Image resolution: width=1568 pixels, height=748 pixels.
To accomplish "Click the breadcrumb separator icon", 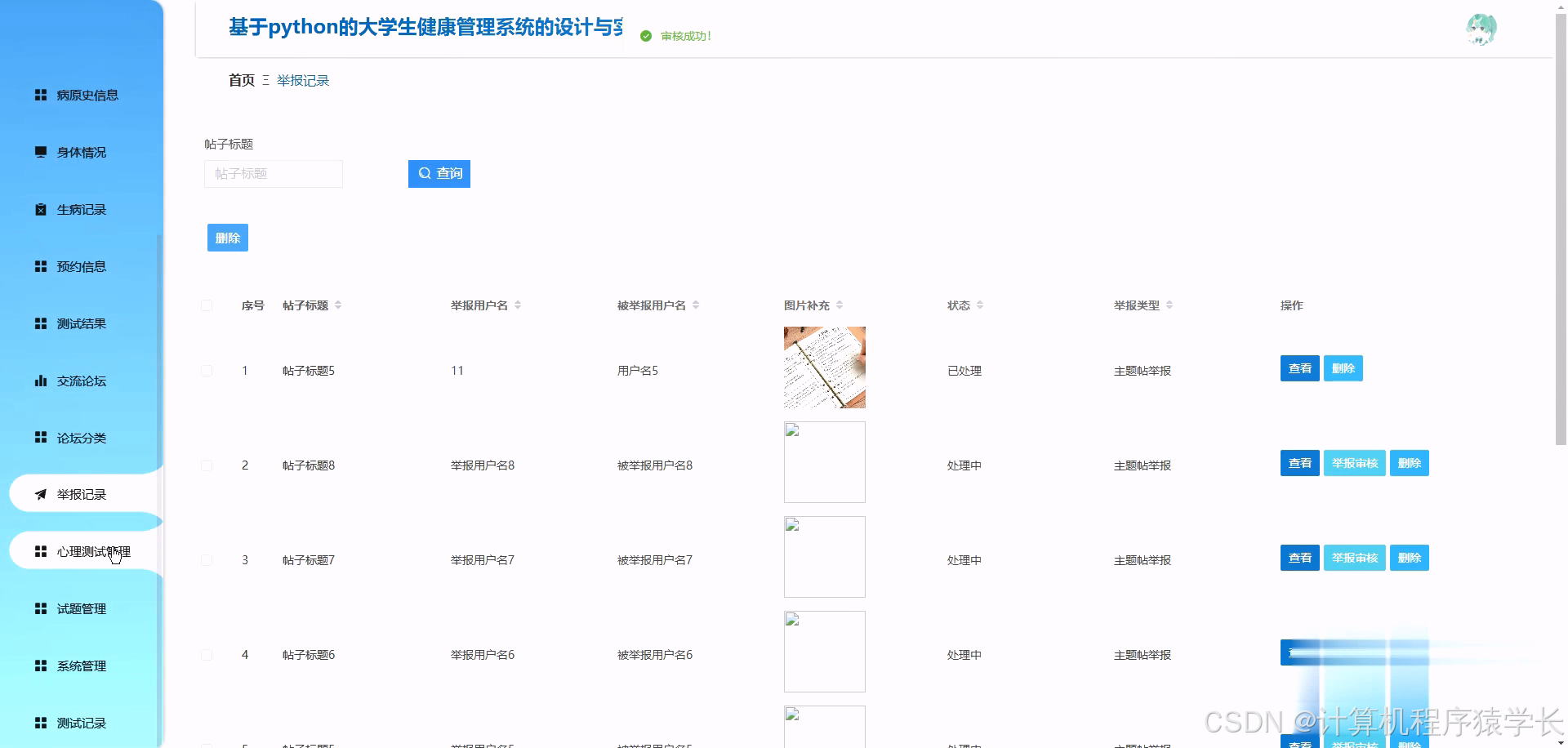I will tap(265, 80).
